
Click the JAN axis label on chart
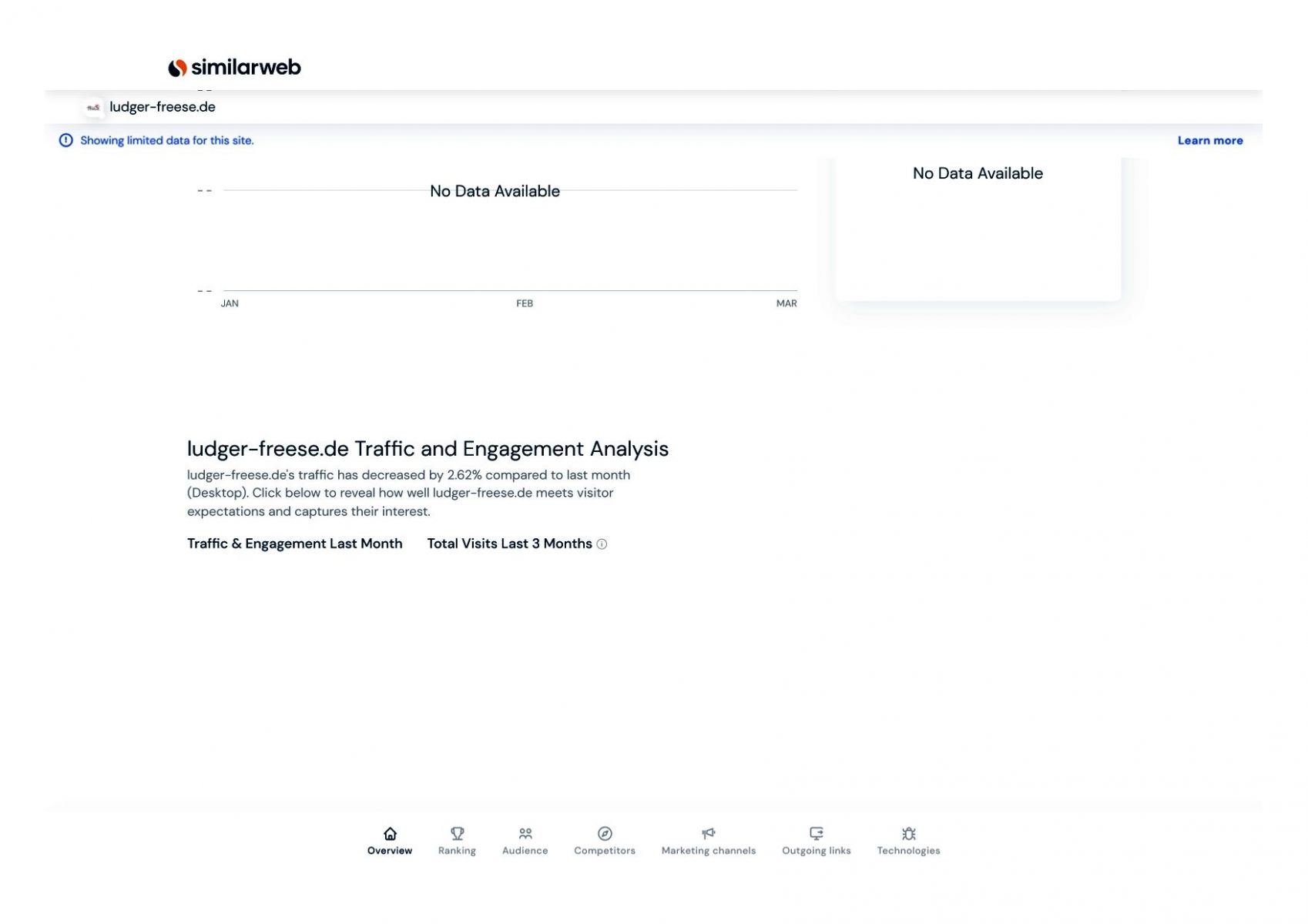[230, 303]
